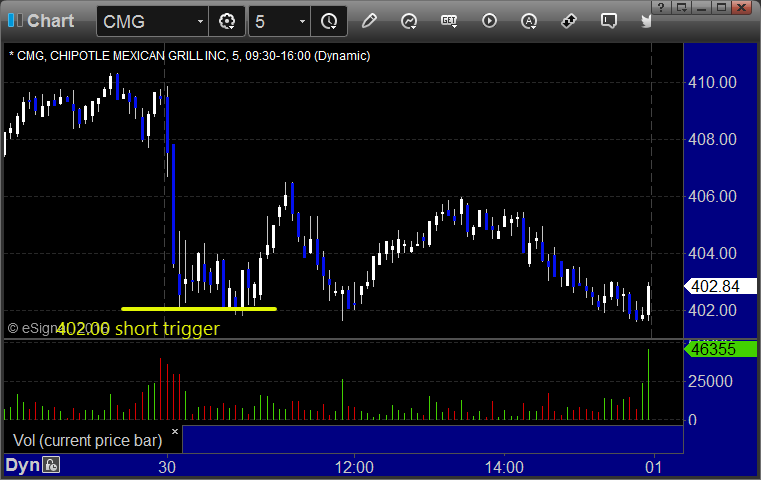
Task: Select the pencil drawing tools icon
Action: pos(369,21)
